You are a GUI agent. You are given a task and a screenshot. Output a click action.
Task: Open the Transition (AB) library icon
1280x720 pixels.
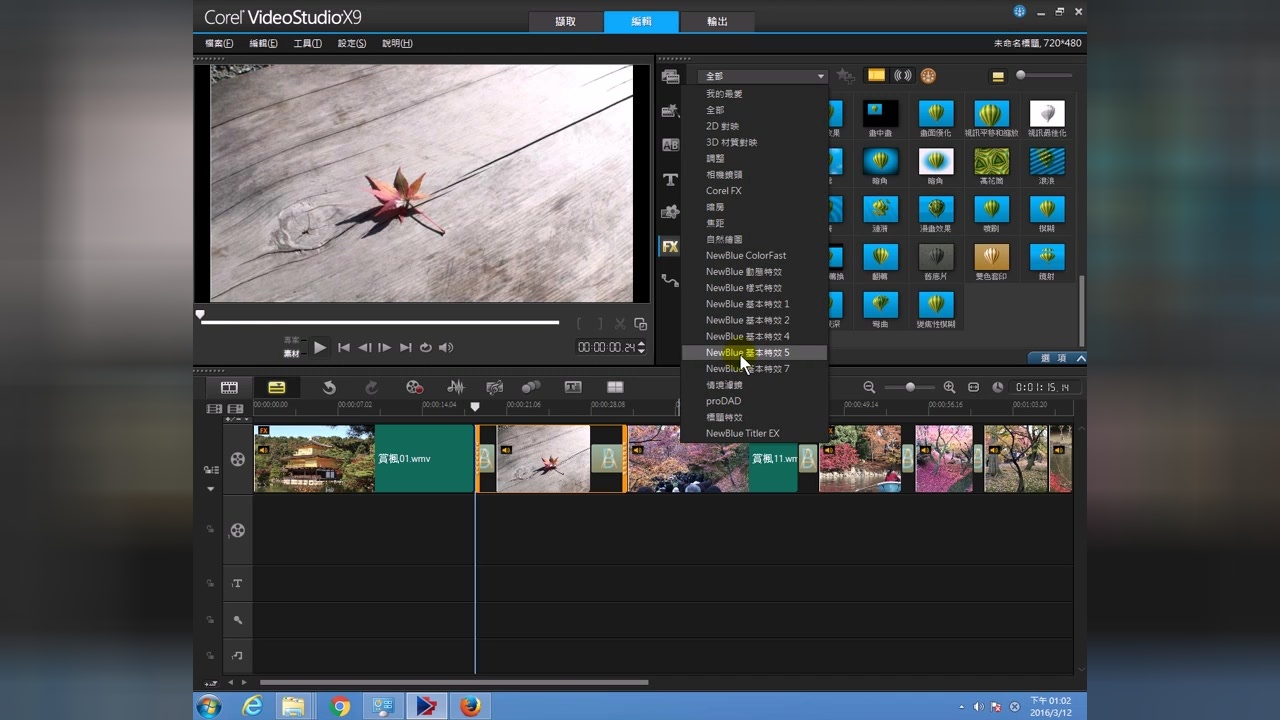670,145
